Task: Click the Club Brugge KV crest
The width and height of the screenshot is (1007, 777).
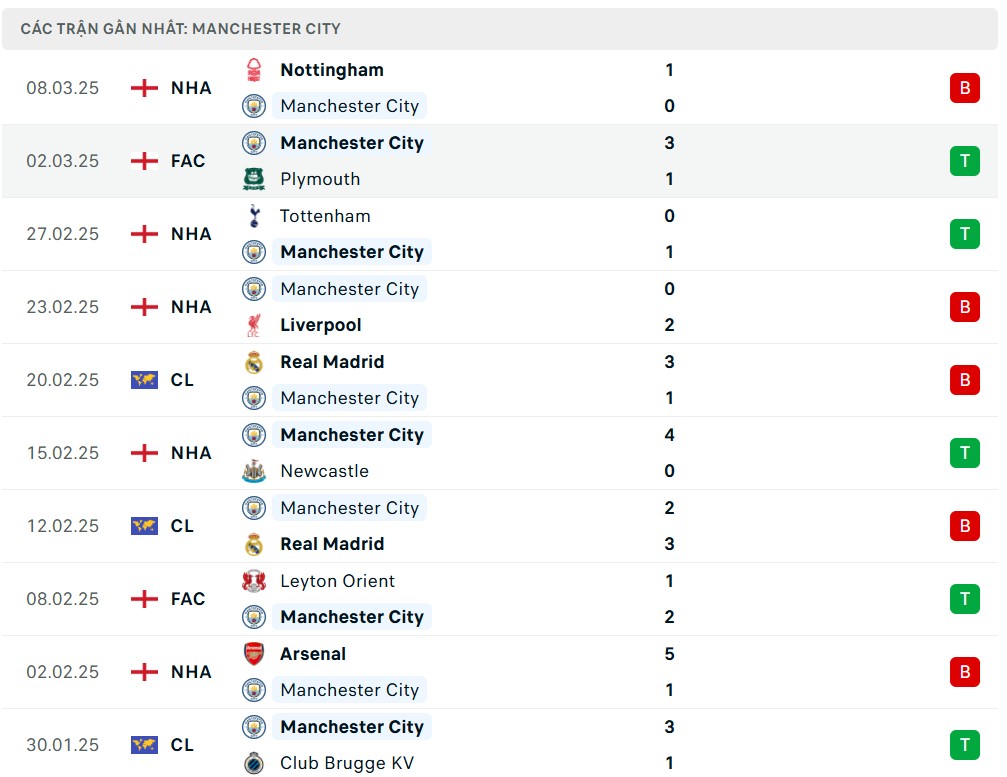Action: pos(254,763)
